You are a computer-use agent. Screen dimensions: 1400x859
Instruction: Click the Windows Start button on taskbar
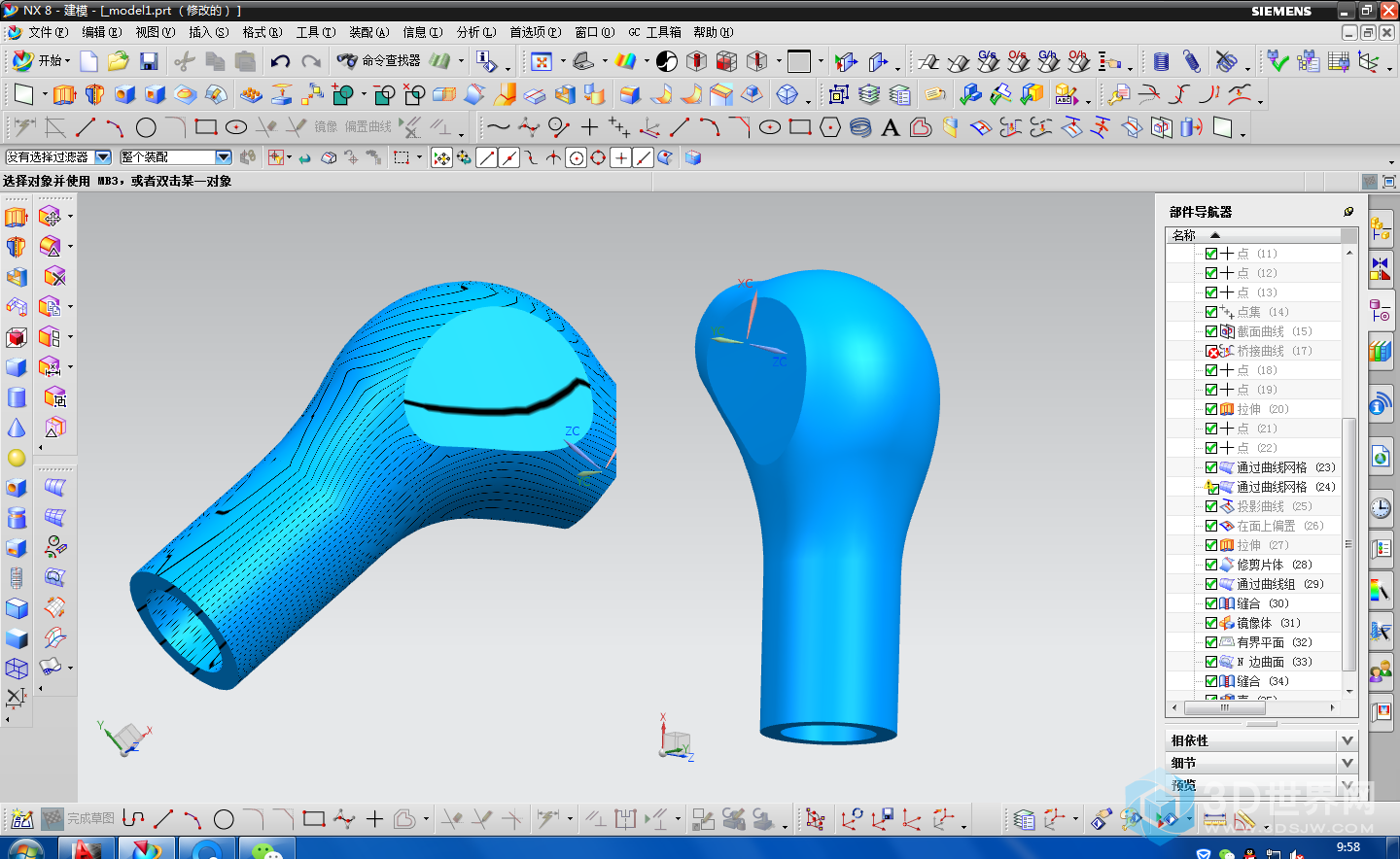(x=26, y=849)
